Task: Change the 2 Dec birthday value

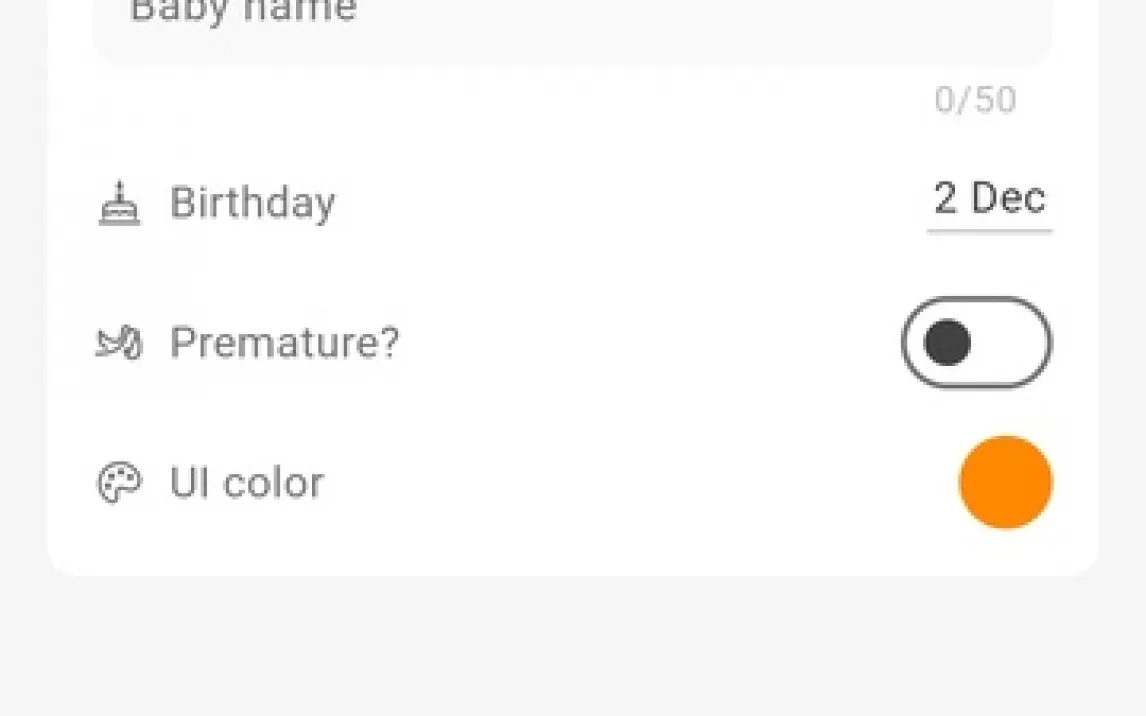Action: coord(989,199)
